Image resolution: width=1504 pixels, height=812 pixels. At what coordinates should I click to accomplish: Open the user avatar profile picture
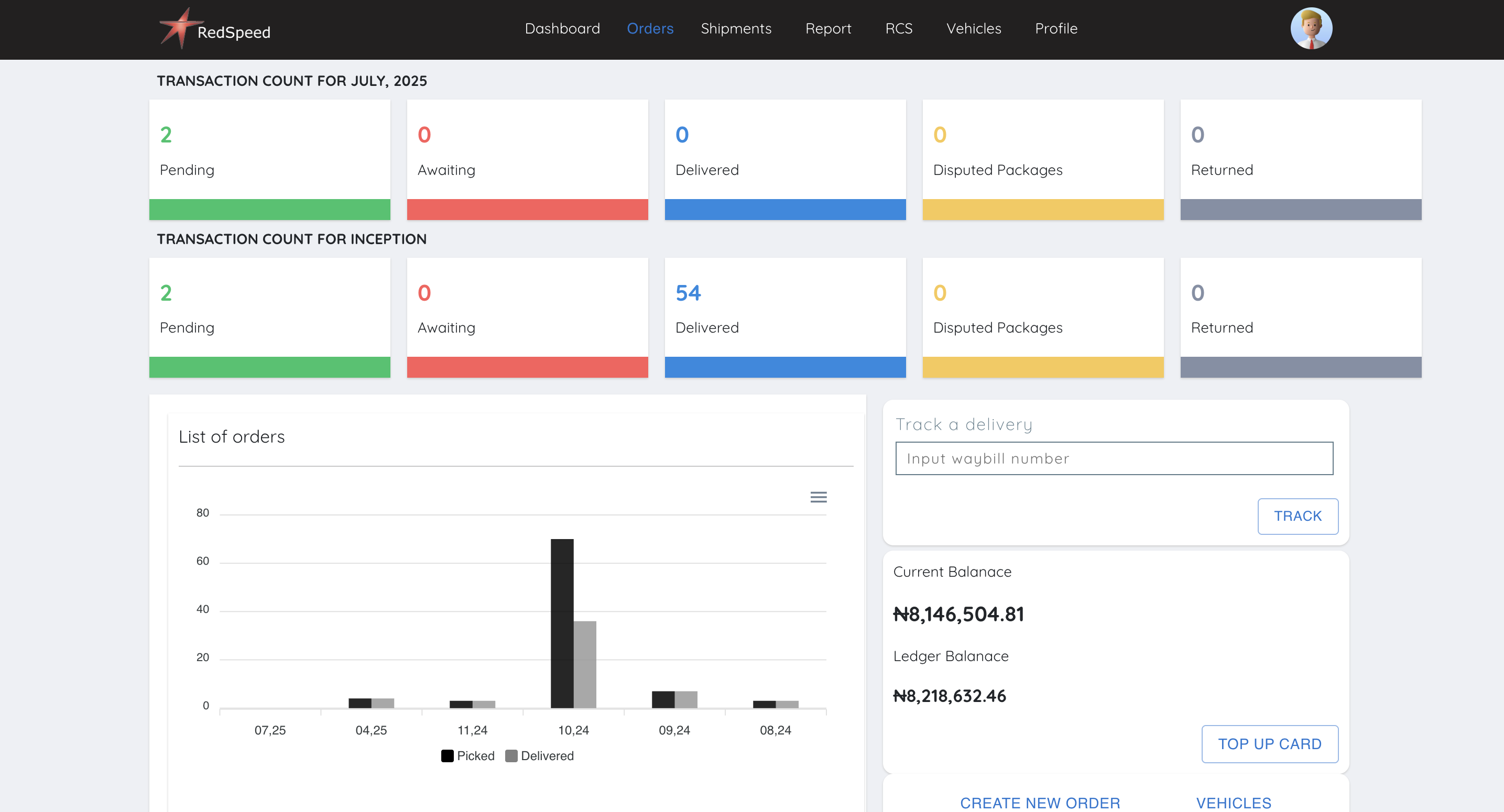pos(1311,29)
